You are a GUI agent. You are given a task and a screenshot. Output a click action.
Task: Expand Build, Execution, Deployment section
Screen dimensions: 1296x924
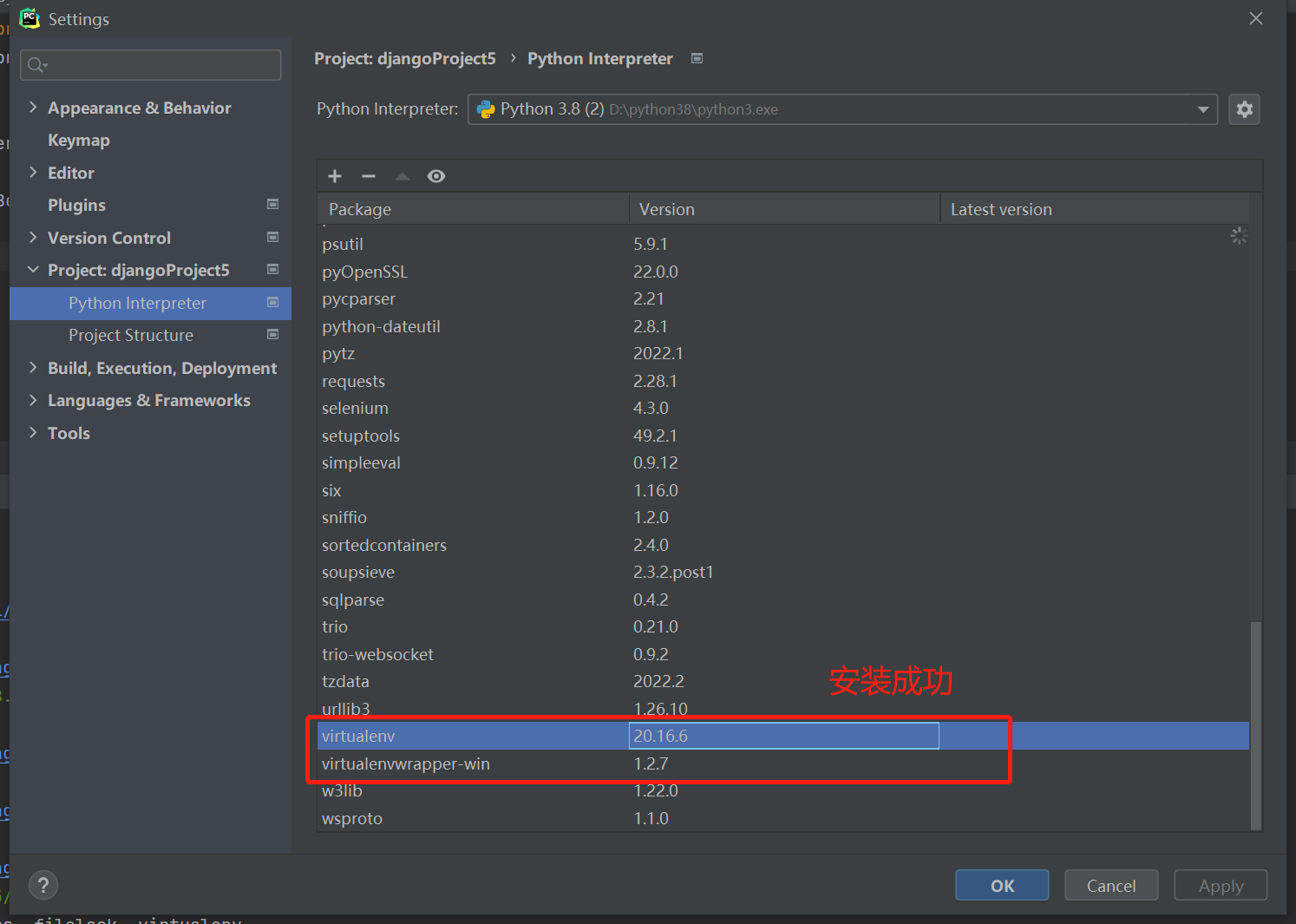(33, 368)
